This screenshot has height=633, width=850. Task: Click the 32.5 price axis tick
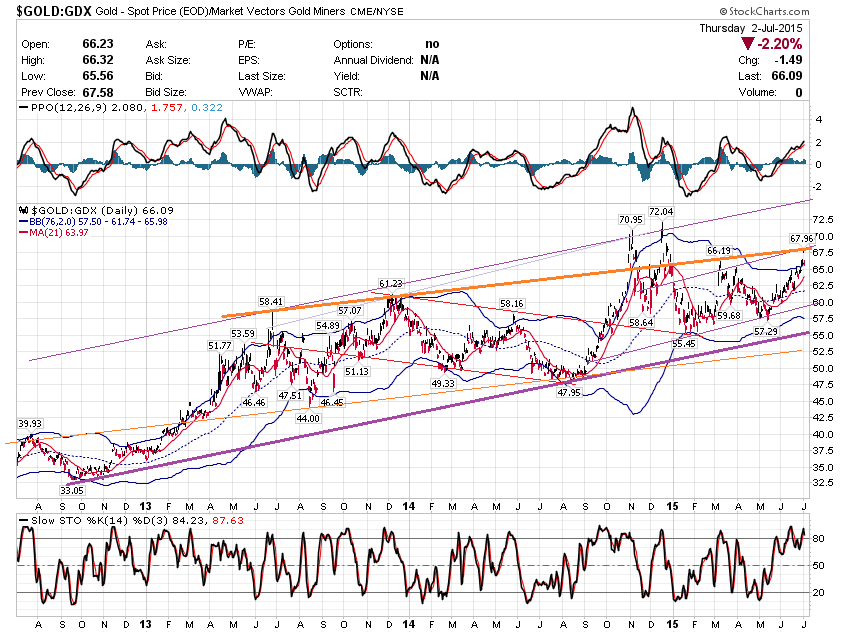coord(823,482)
